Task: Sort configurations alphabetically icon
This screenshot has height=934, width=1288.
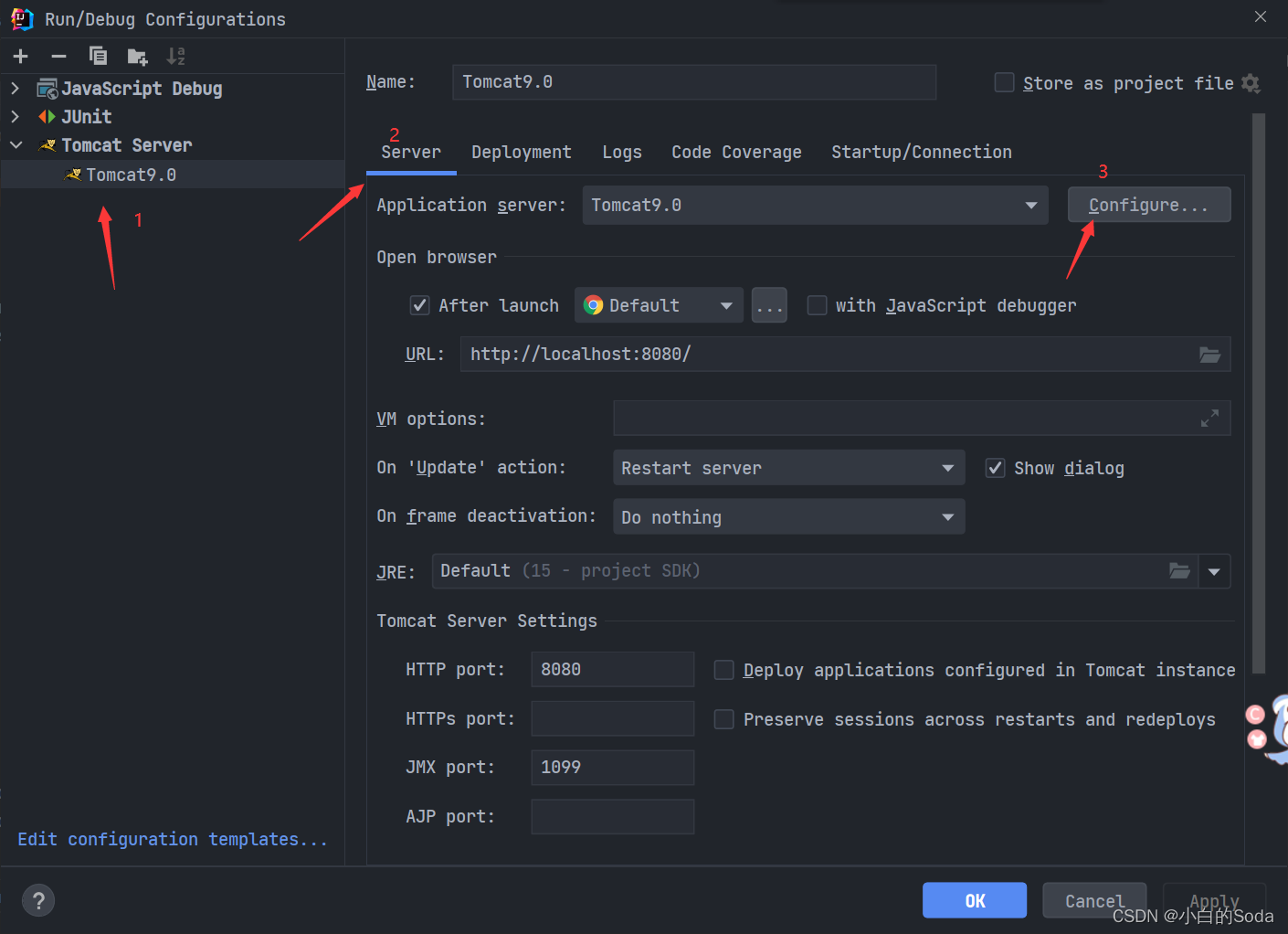Action: pyautogui.click(x=176, y=57)
